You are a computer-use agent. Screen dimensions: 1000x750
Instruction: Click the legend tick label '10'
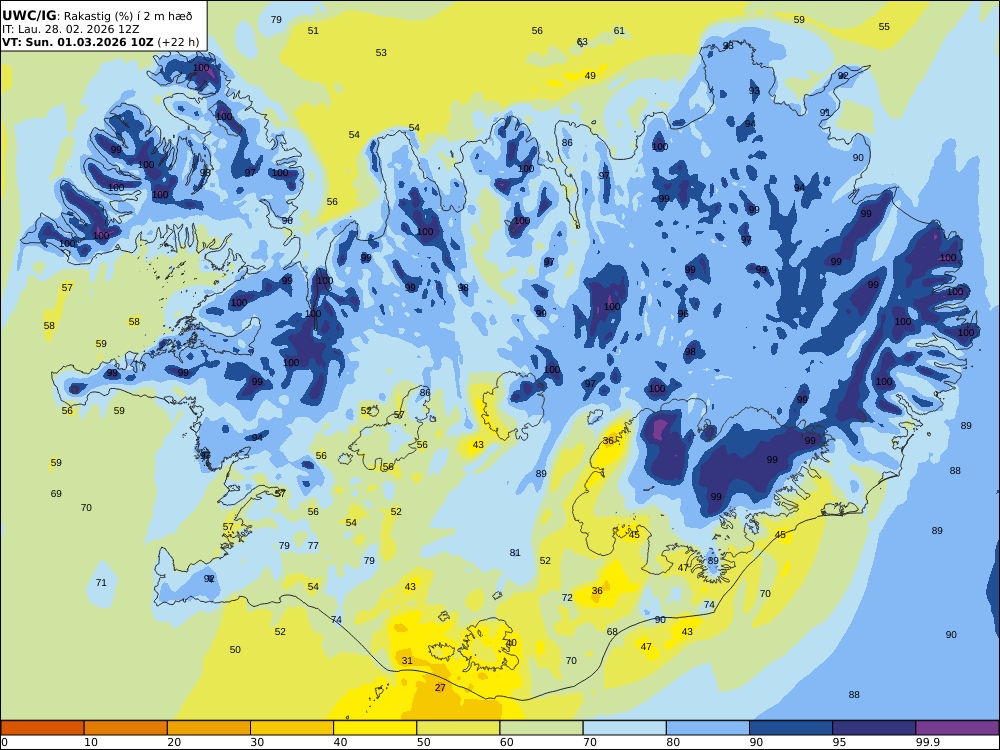tap(91, 742)
